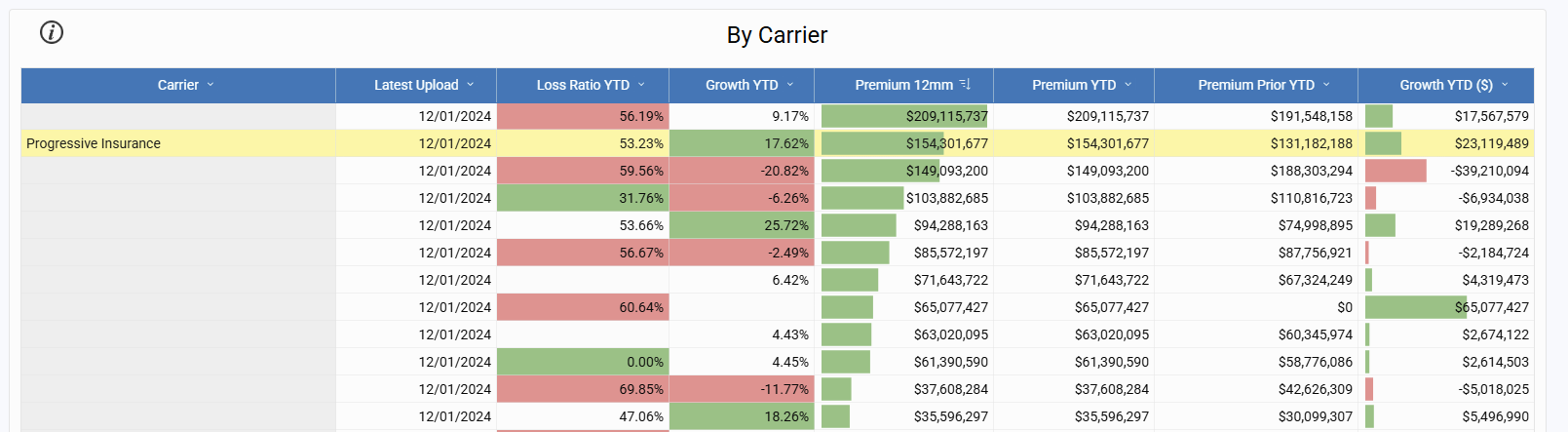Expand the Premium YTD column chevron
1568x432 pixels.
[x=1128, y=85]
